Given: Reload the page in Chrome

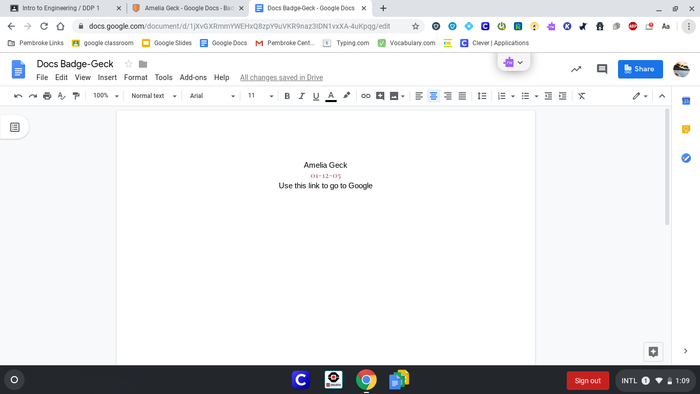Looking at the screenshot, I should [x=44, y=26].
